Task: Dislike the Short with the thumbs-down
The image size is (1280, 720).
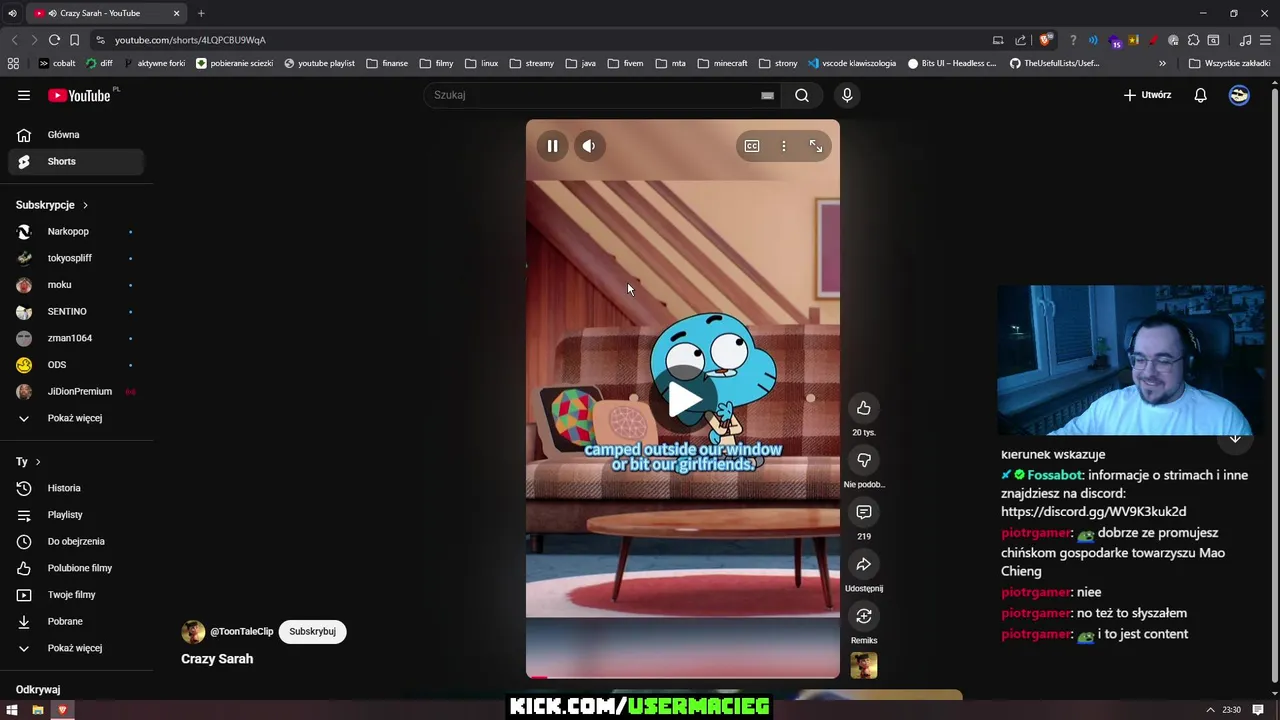Action: point(864,460)
